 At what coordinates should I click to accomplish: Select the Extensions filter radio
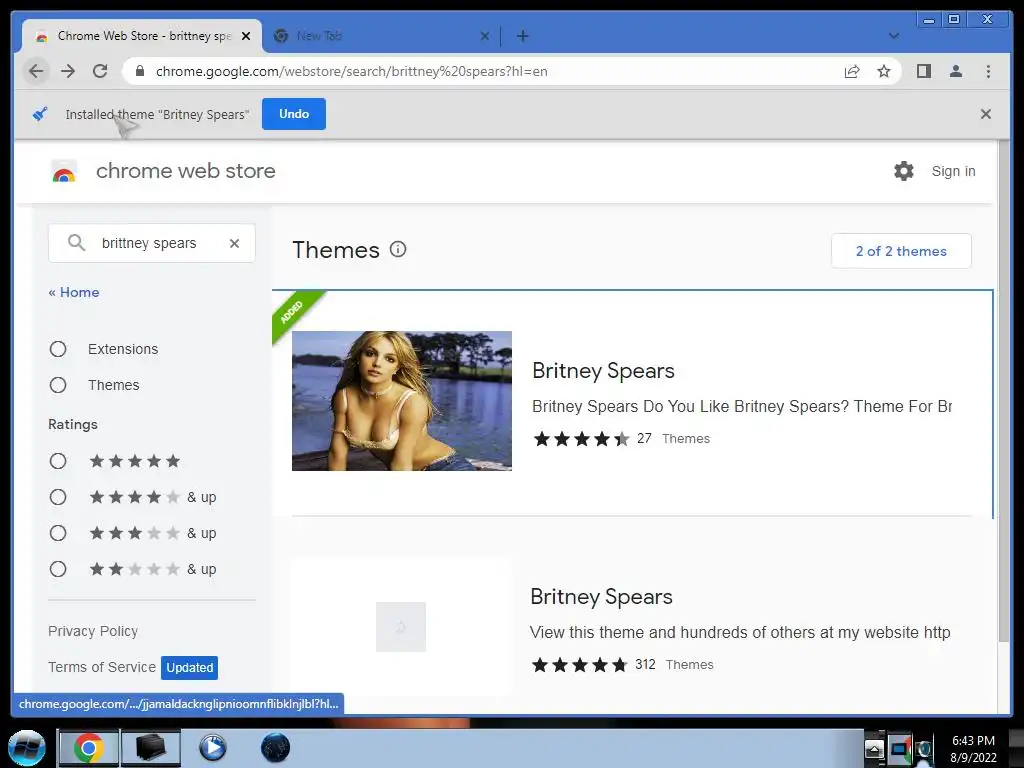(x=58, y=349)
